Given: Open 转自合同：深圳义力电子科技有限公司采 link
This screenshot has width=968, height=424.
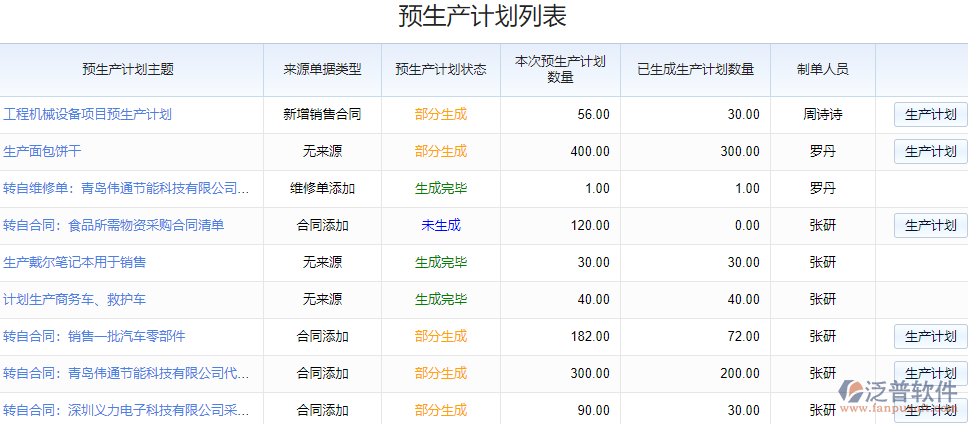Looking at the screenshot, I should [127, 410].
